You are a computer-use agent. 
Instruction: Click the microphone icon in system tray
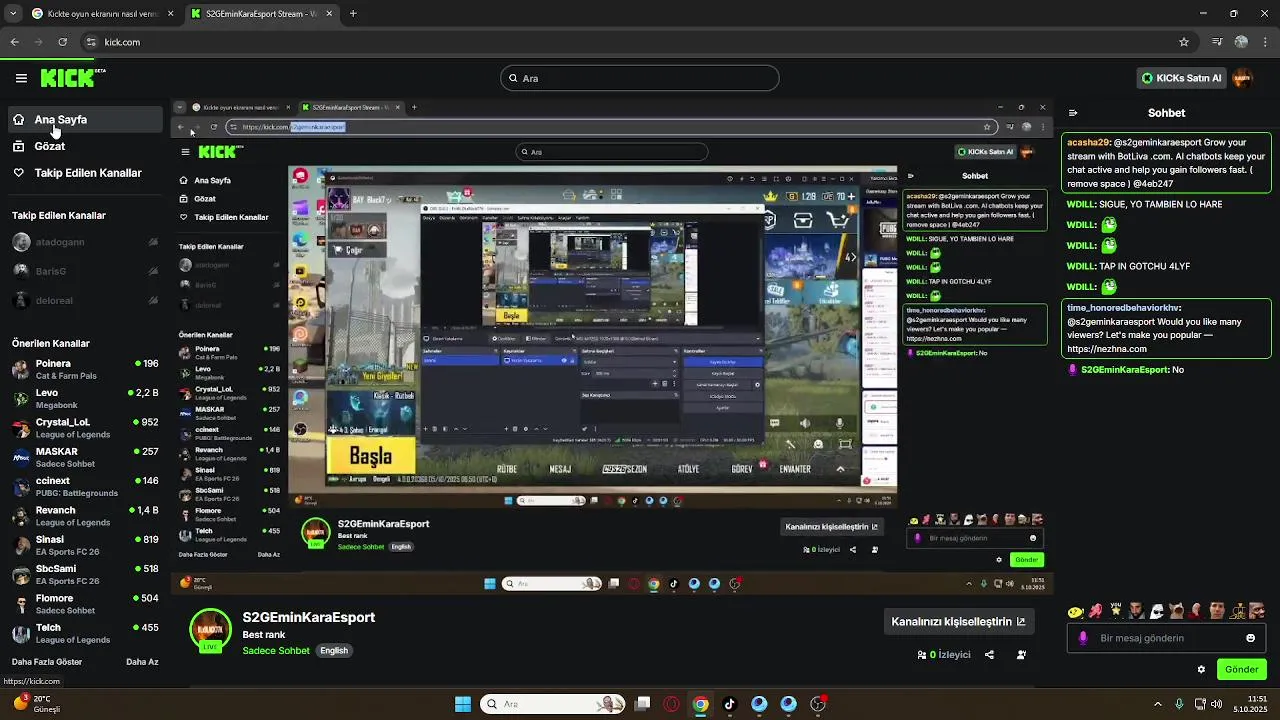[x=1180, y=704]
